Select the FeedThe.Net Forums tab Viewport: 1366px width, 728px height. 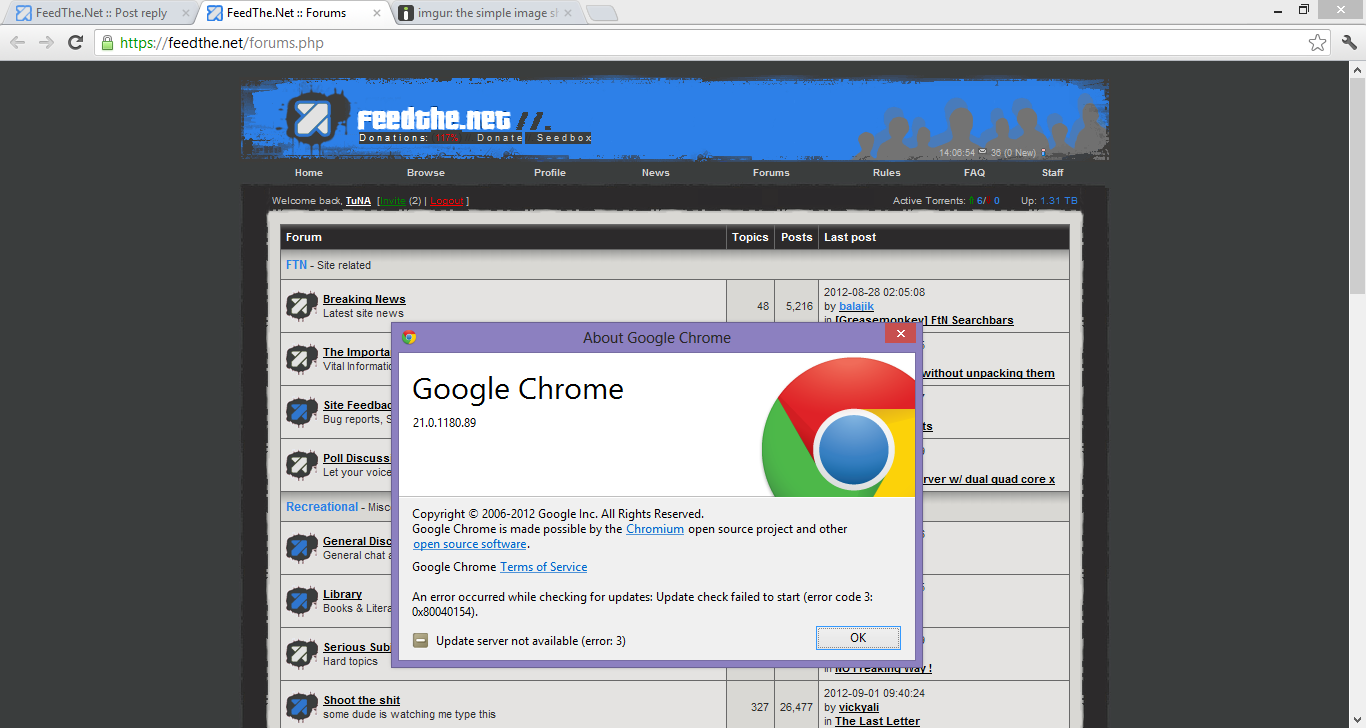286,13
